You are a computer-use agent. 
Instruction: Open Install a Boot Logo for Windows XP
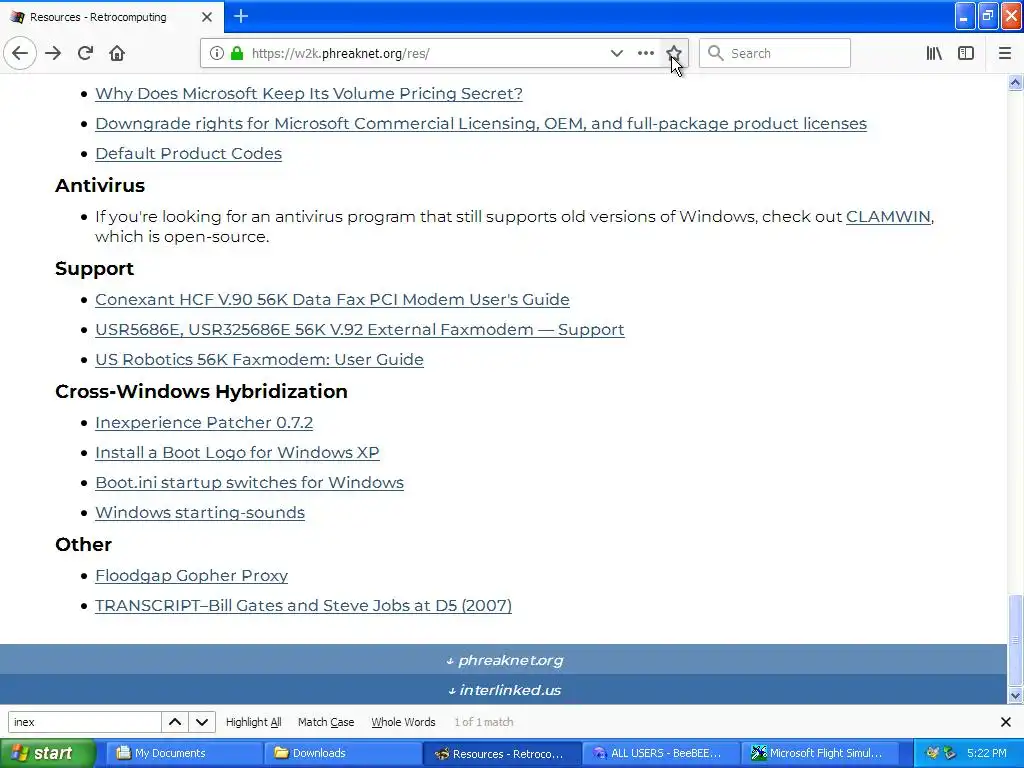click(x=237, y=453)
